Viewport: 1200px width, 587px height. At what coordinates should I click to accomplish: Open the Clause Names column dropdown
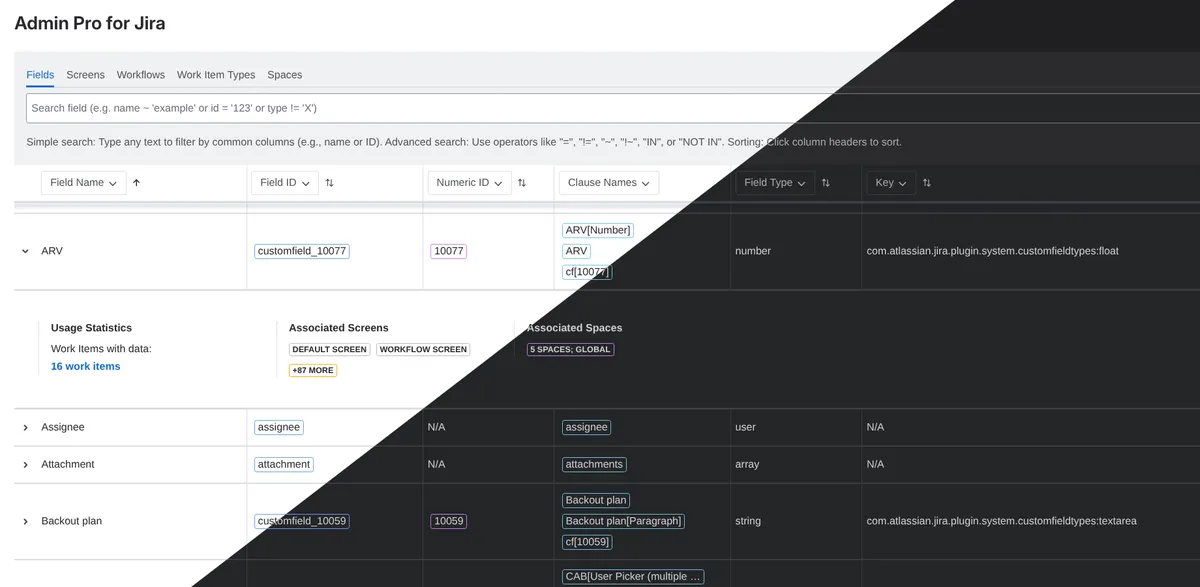coord(608,183)
